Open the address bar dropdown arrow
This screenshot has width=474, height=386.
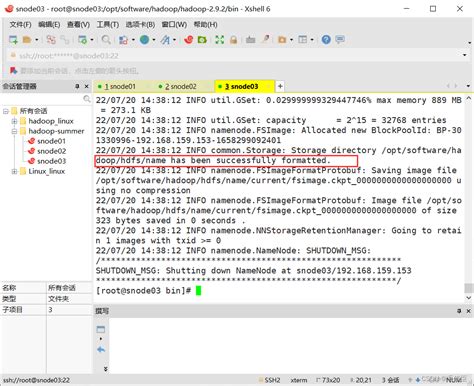[x=465, y=55]
